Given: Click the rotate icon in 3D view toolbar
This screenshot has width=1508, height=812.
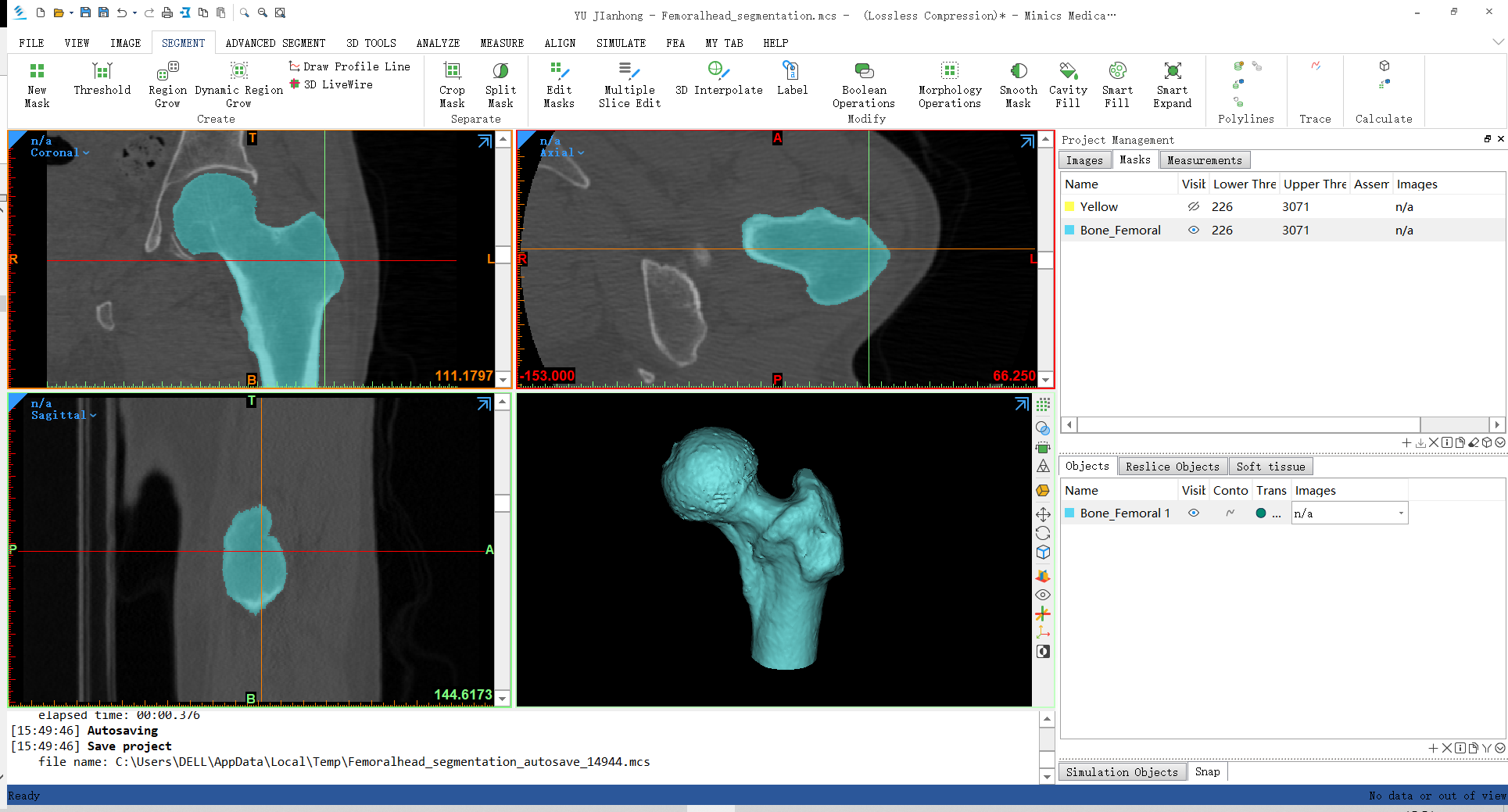Looking at the screenshot, I should pos(1043,533).
